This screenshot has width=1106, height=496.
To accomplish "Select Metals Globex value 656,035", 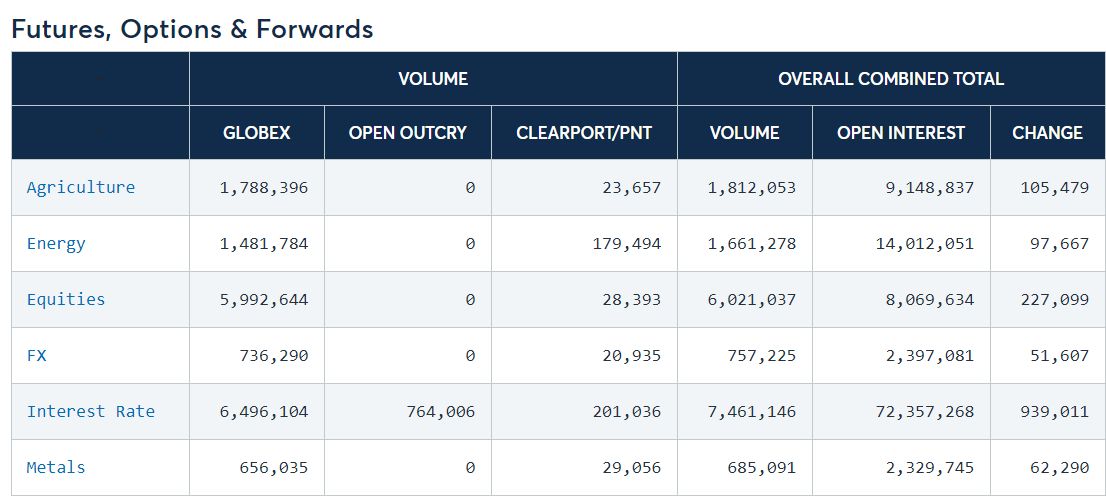I will 274,468.
